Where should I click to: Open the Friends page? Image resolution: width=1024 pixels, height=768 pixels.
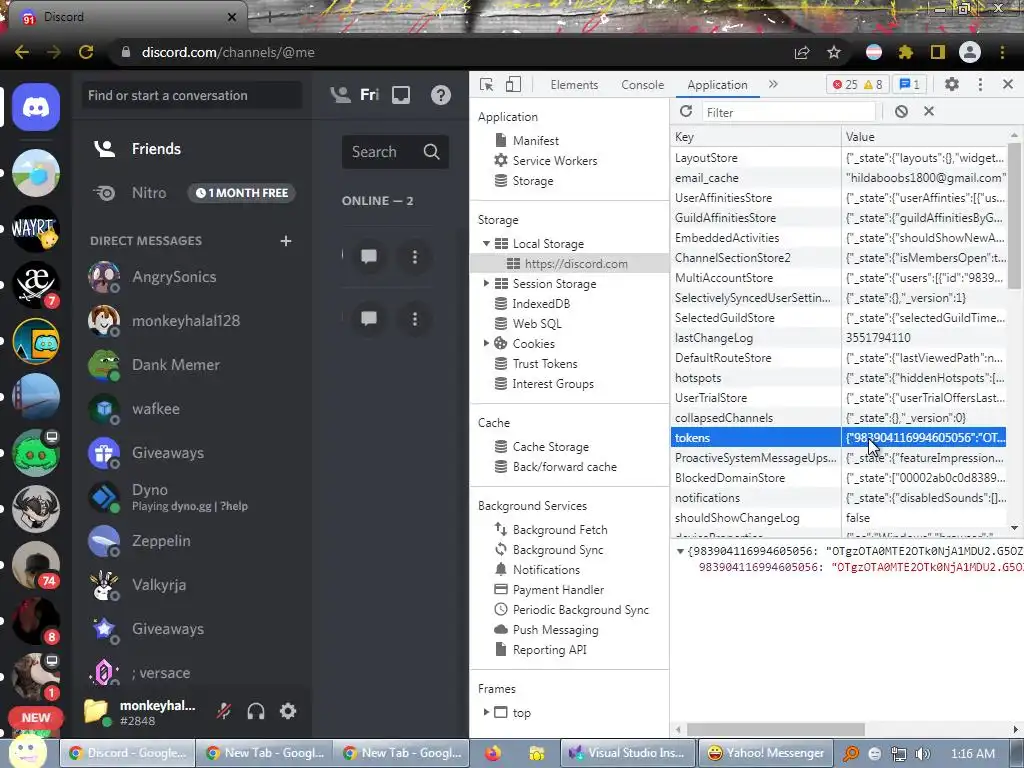coord(192,149)
